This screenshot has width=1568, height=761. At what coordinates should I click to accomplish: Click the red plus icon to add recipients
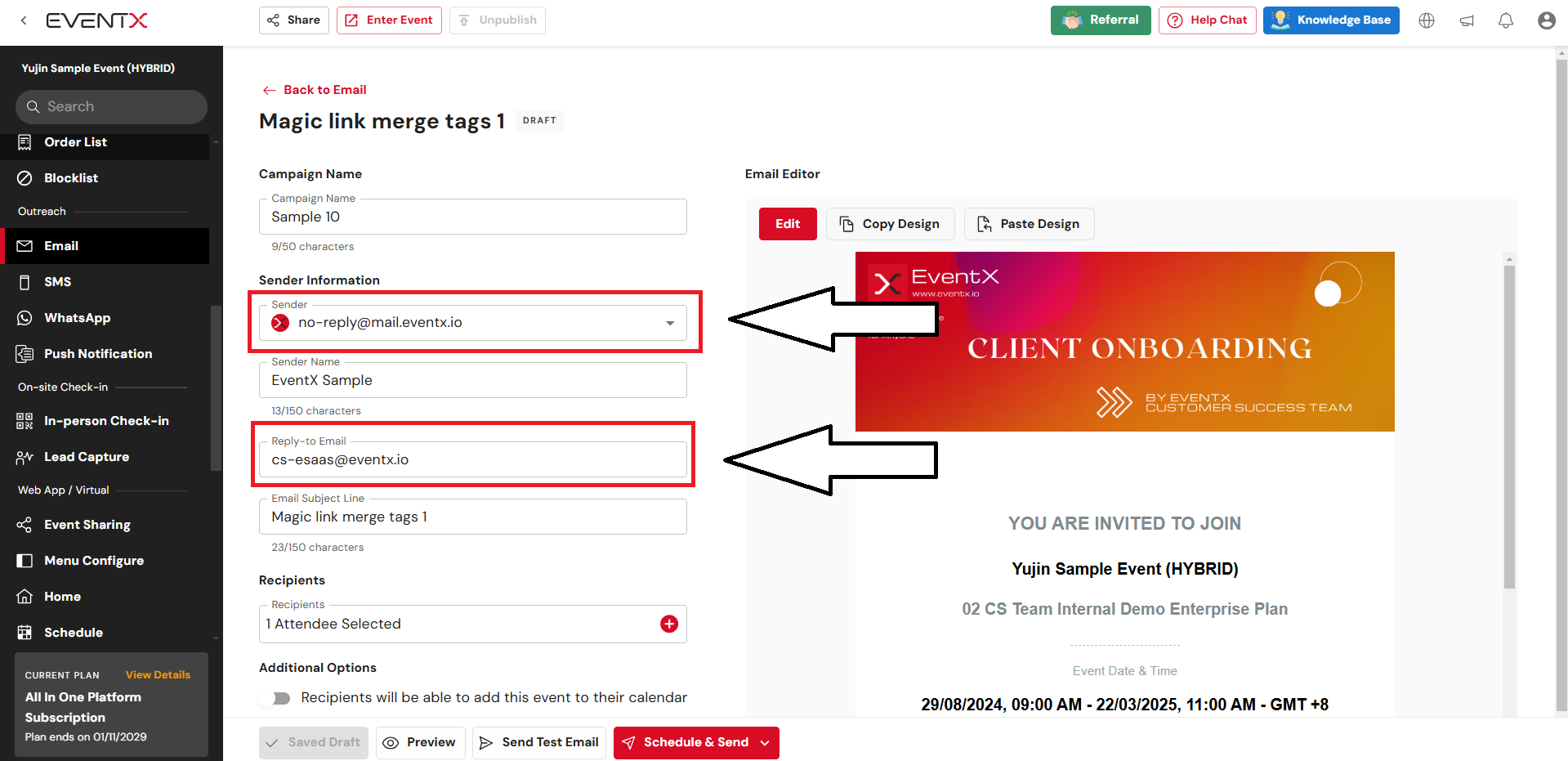click(668, 624)
